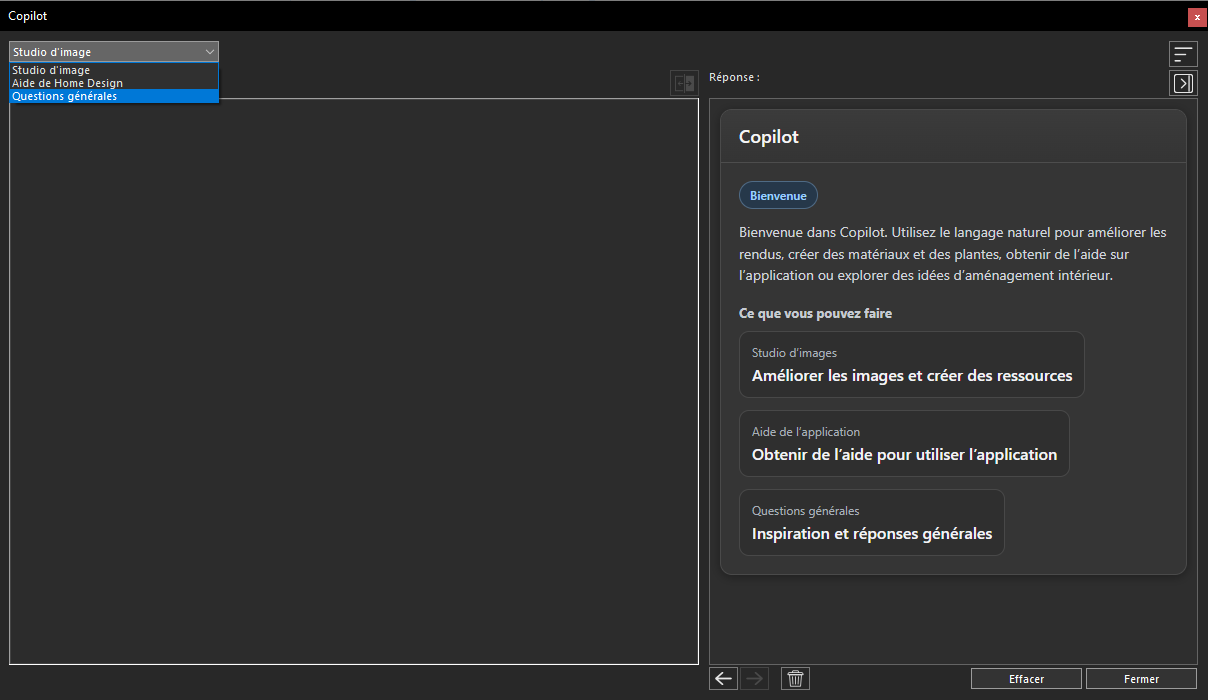
Task: Click the image compare split icon
Action: tap(685, 84)
